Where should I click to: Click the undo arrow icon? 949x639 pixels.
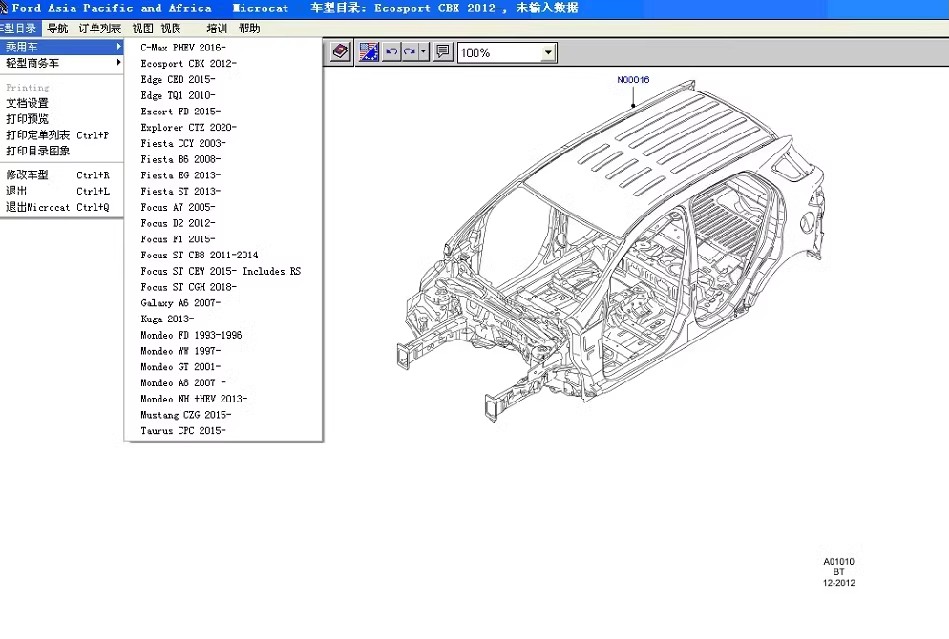[x=392, y=52]
